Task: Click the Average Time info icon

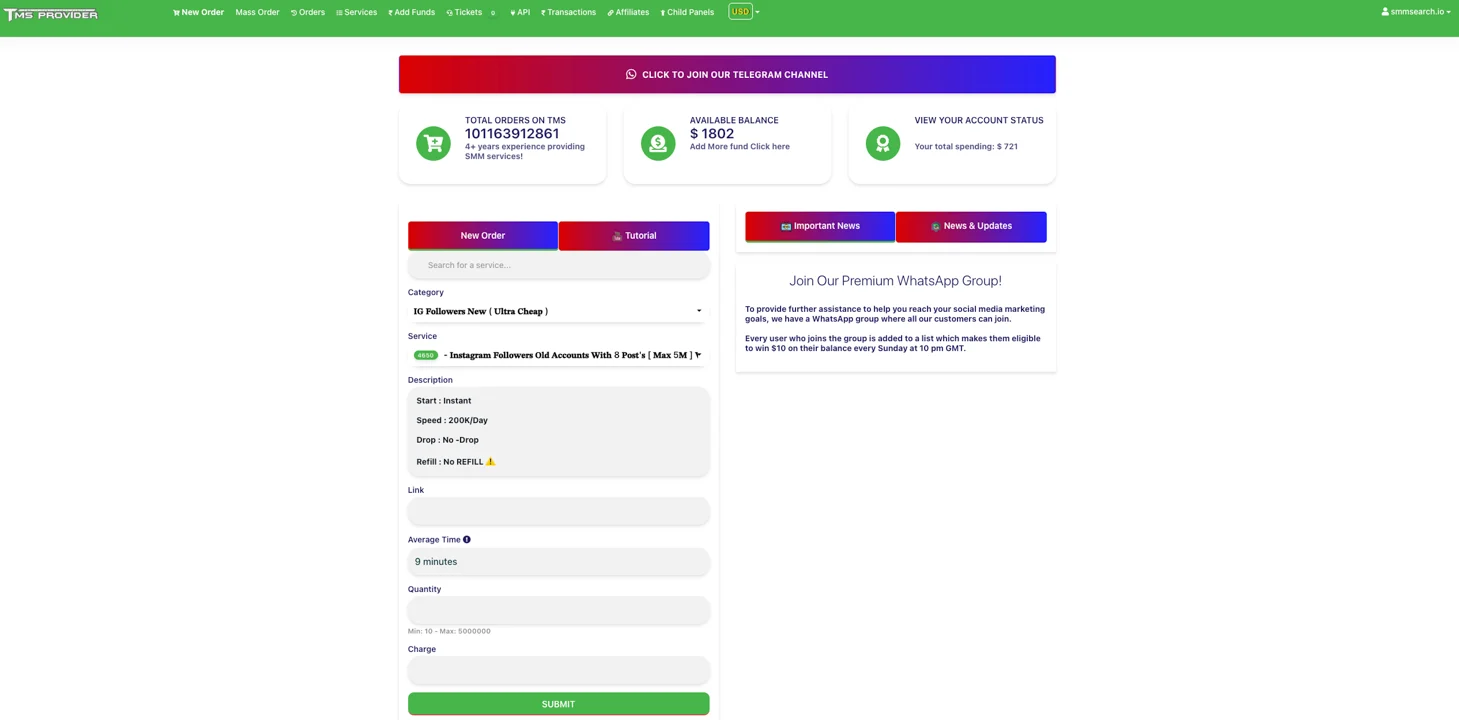Action: tap(467, 540)
